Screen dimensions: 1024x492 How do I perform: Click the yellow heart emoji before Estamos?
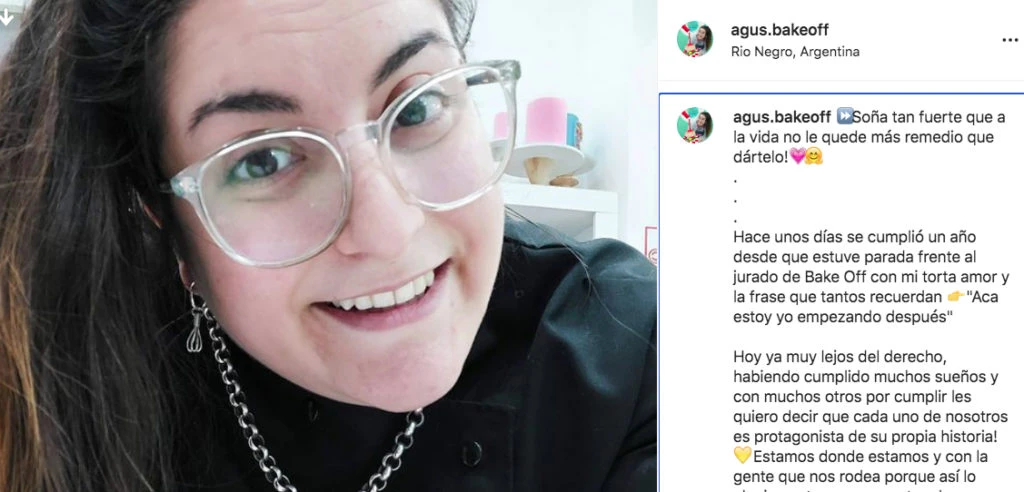coord(743,455)
